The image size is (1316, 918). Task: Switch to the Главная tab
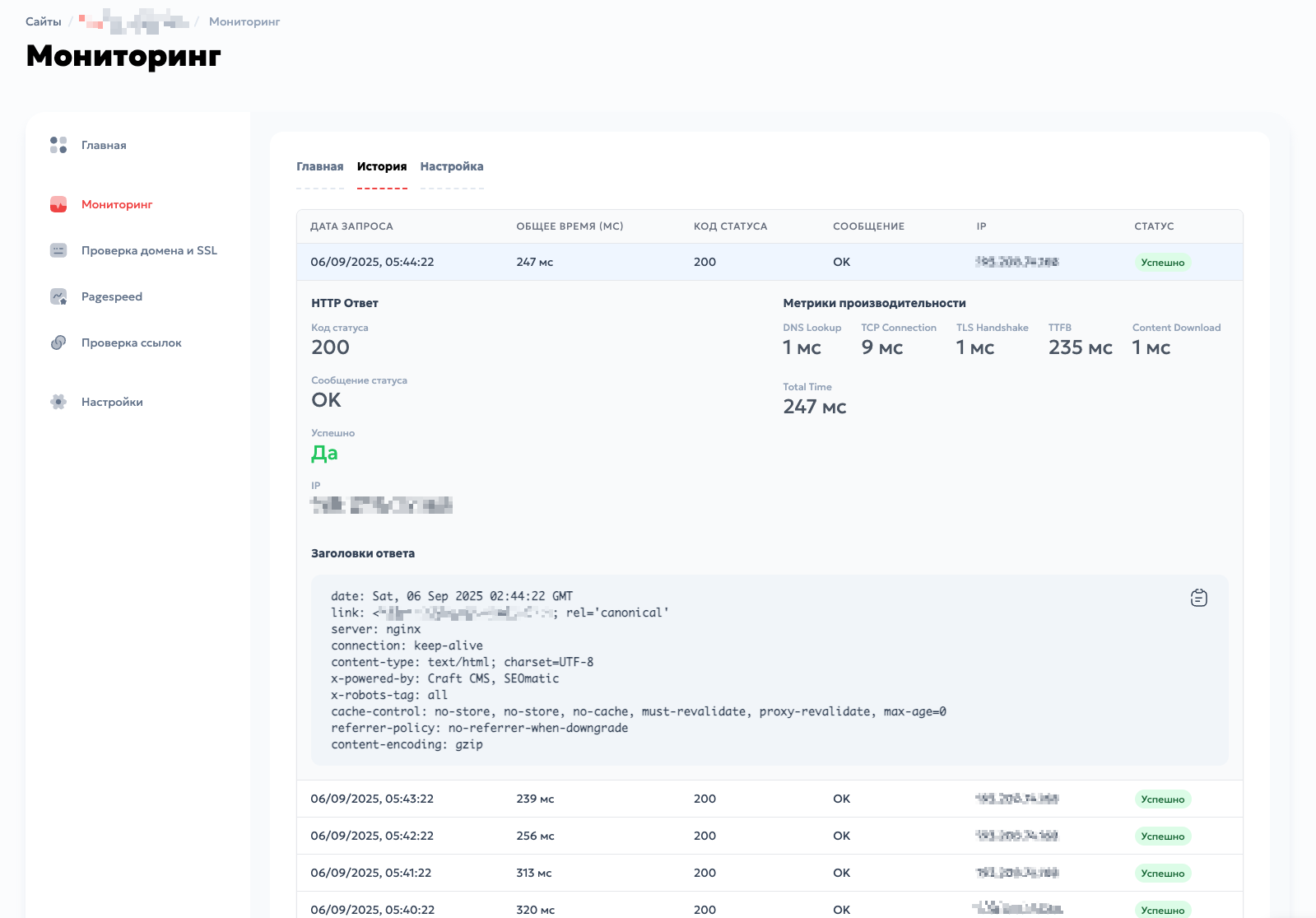320,166
